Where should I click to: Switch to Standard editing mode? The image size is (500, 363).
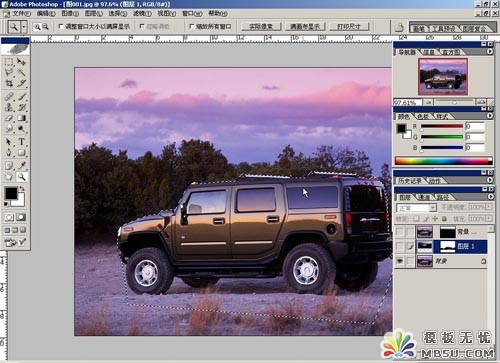pos(9,217)
